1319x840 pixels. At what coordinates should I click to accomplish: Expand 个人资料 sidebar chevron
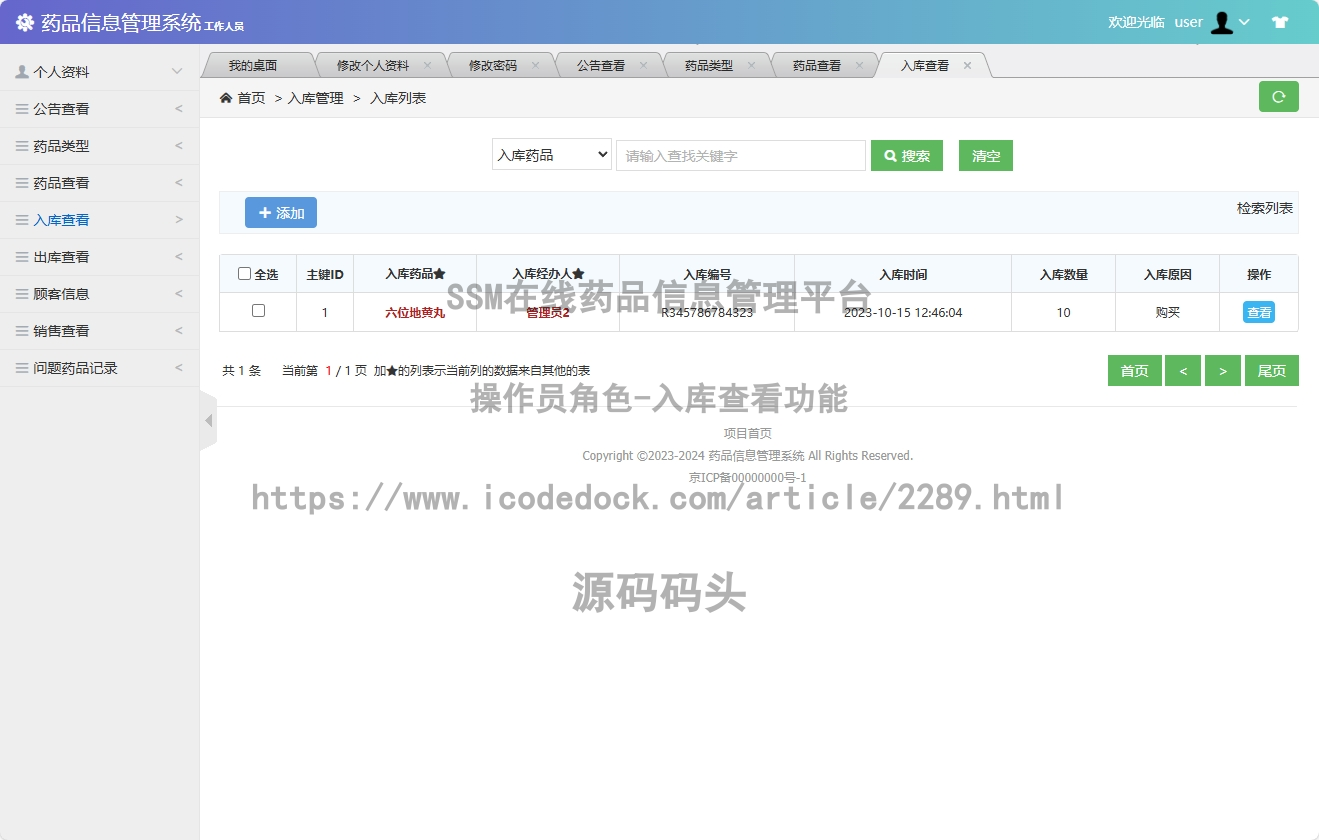point(177,72)
